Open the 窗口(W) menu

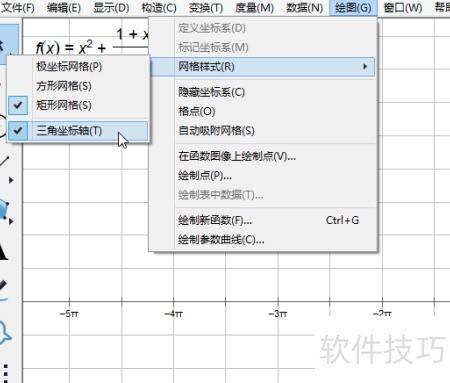pos(402,7)
